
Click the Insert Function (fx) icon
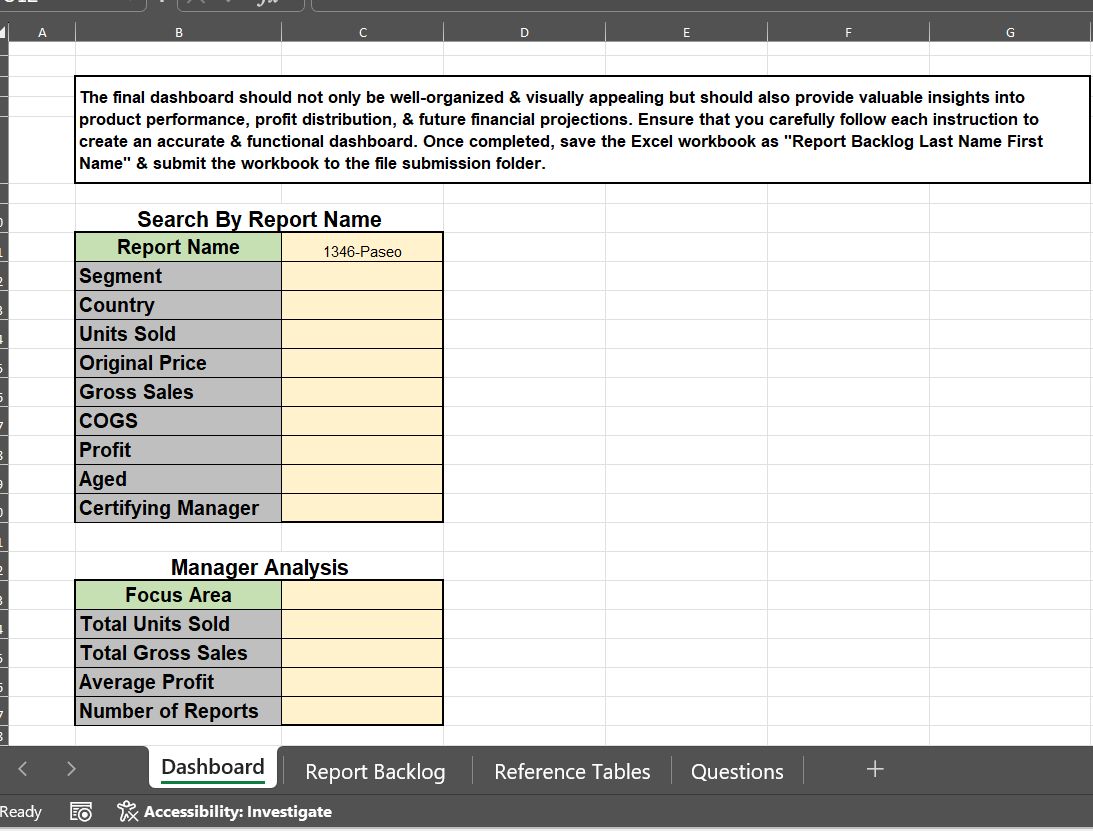click(266, 5)
